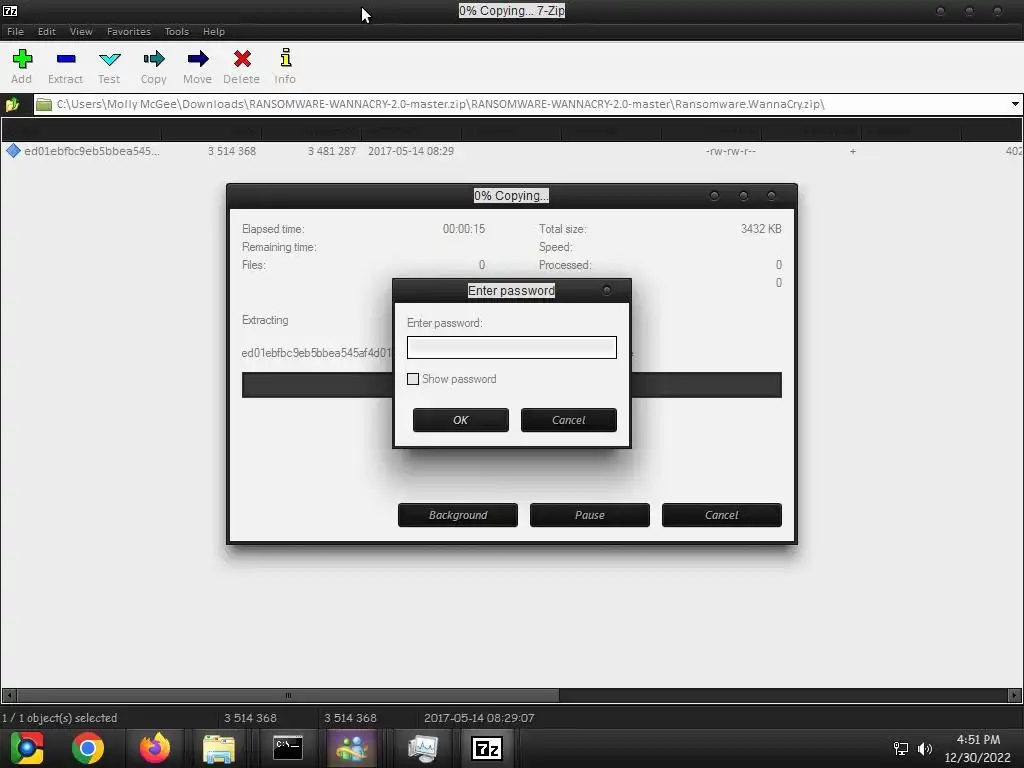Click the extraction progress bar
Viewport: 1024px width, 768px height.
click(511, 385)
